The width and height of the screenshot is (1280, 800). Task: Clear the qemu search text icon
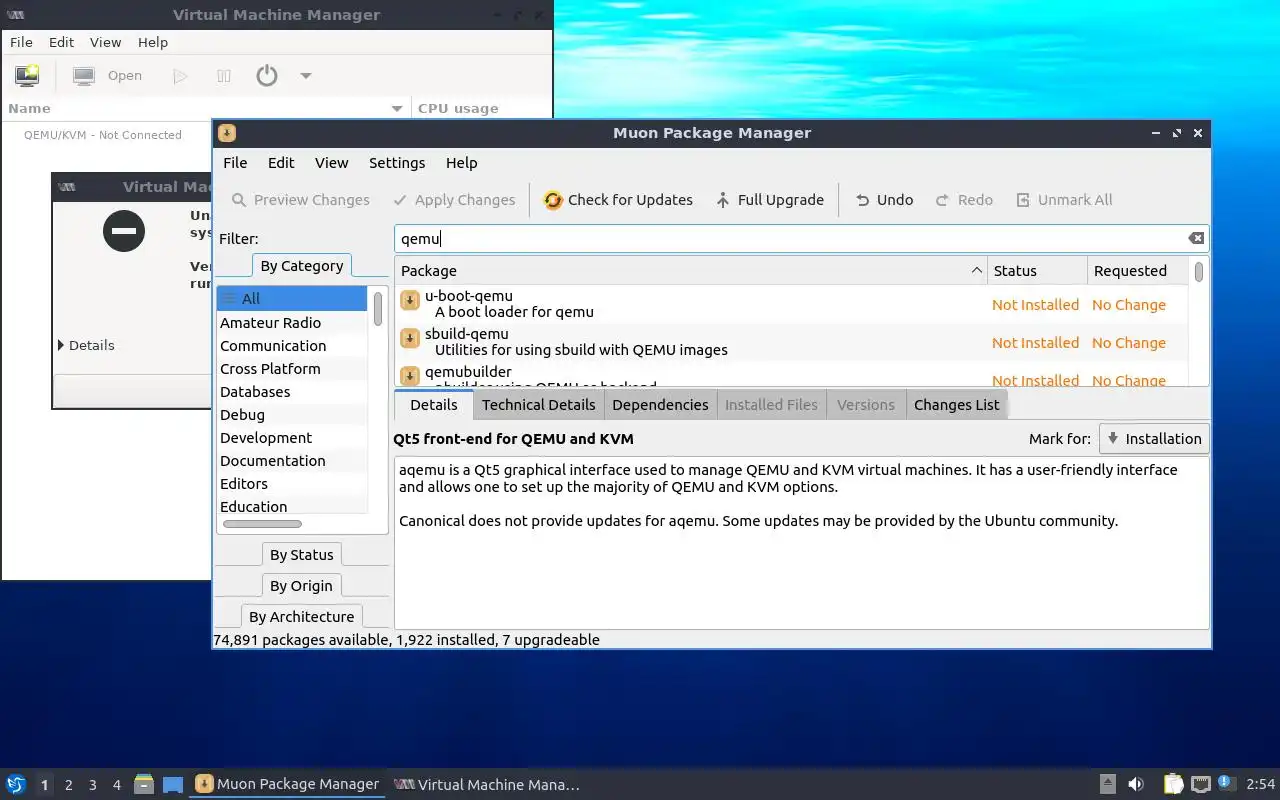(x=1196, y=238)
